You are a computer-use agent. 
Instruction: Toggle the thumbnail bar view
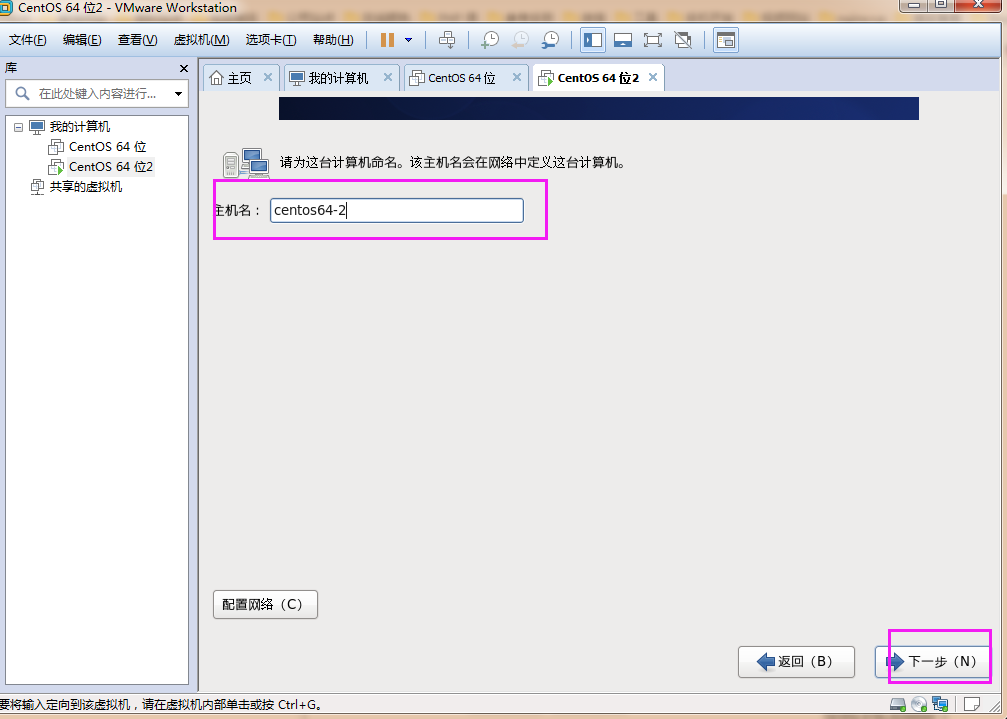623,40
